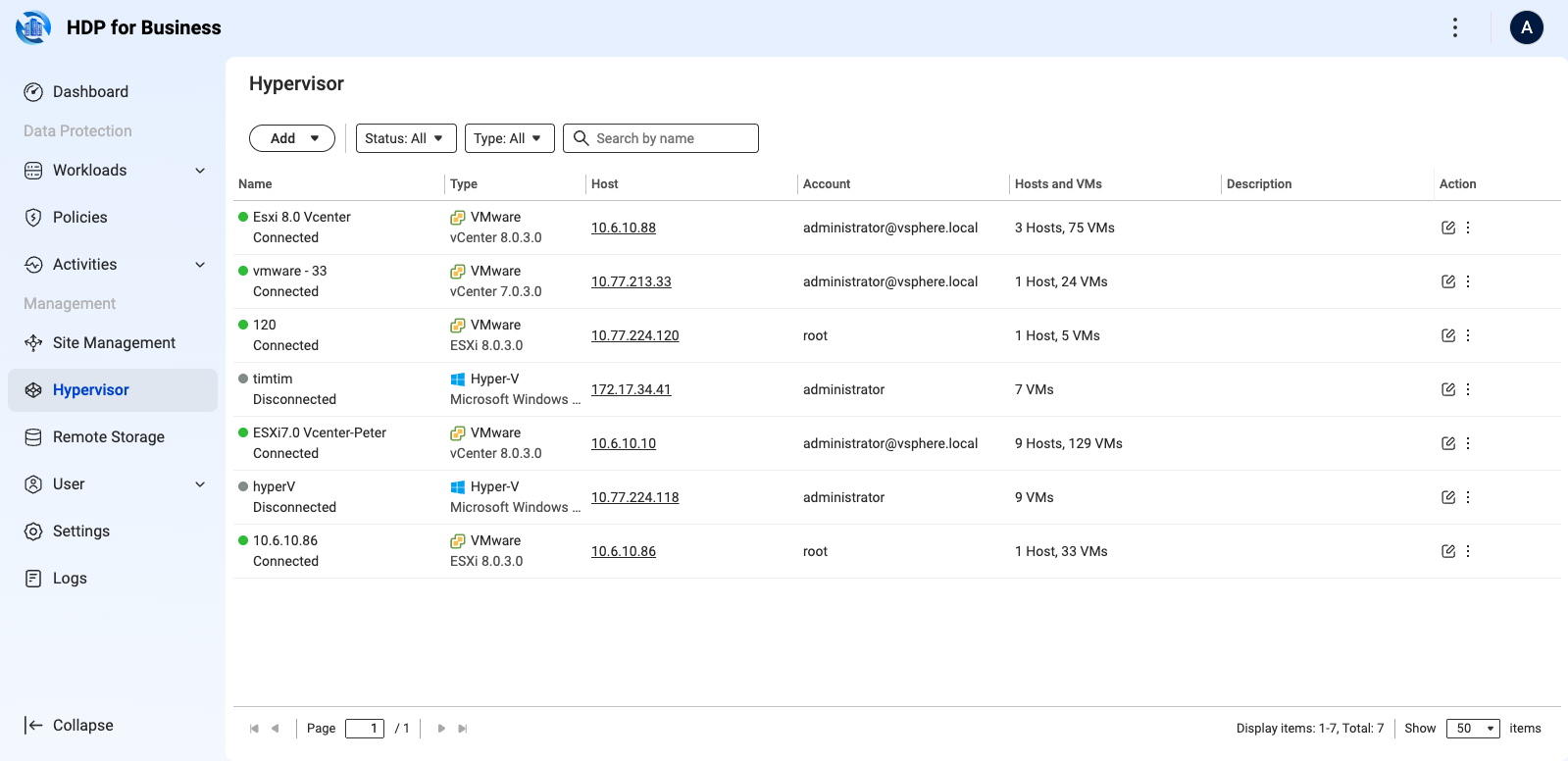Open the Status: All filter
Image resolution: width=1568 pixels, height=761 pixels.
[x=406, y=138]
